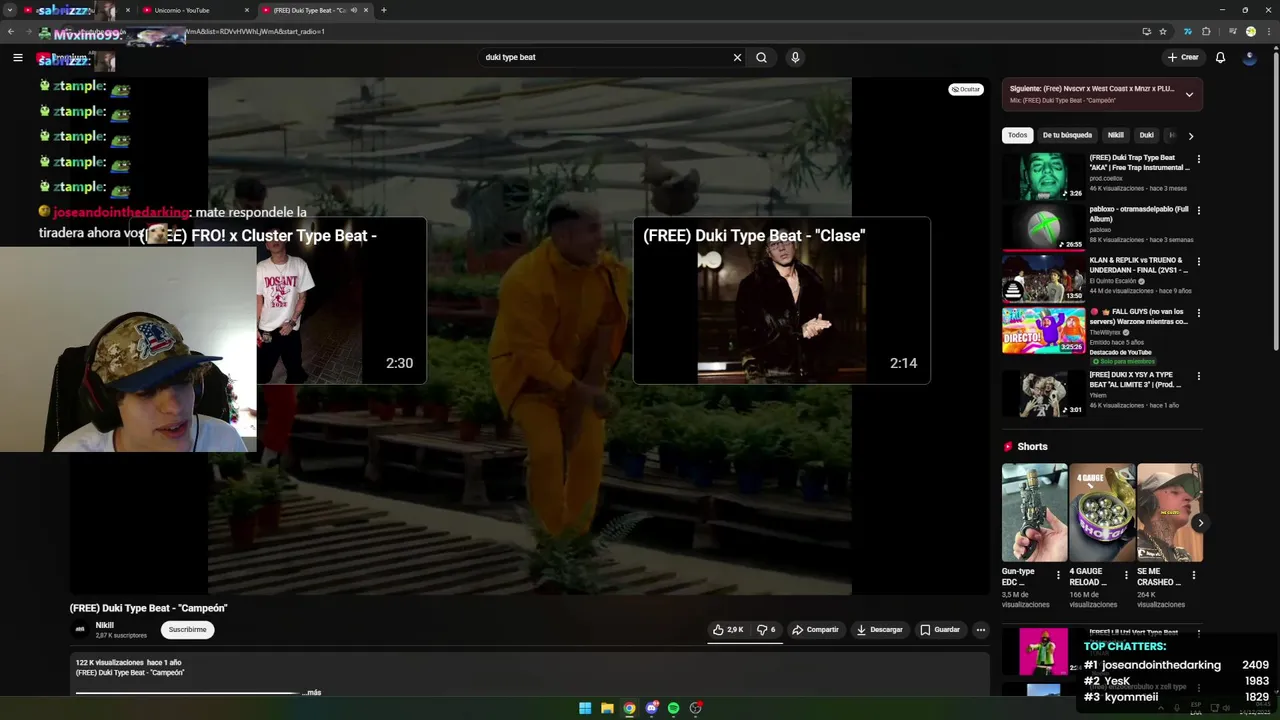
Task: Open the pabloxo otramasdelpablo Full Album title
Action: [x=1139, y=214]
